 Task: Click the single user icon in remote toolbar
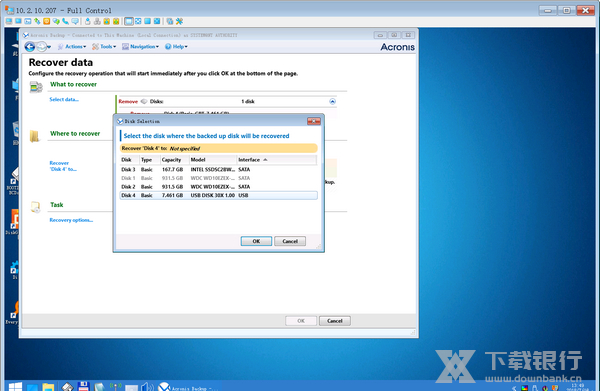tap(88, 21)
